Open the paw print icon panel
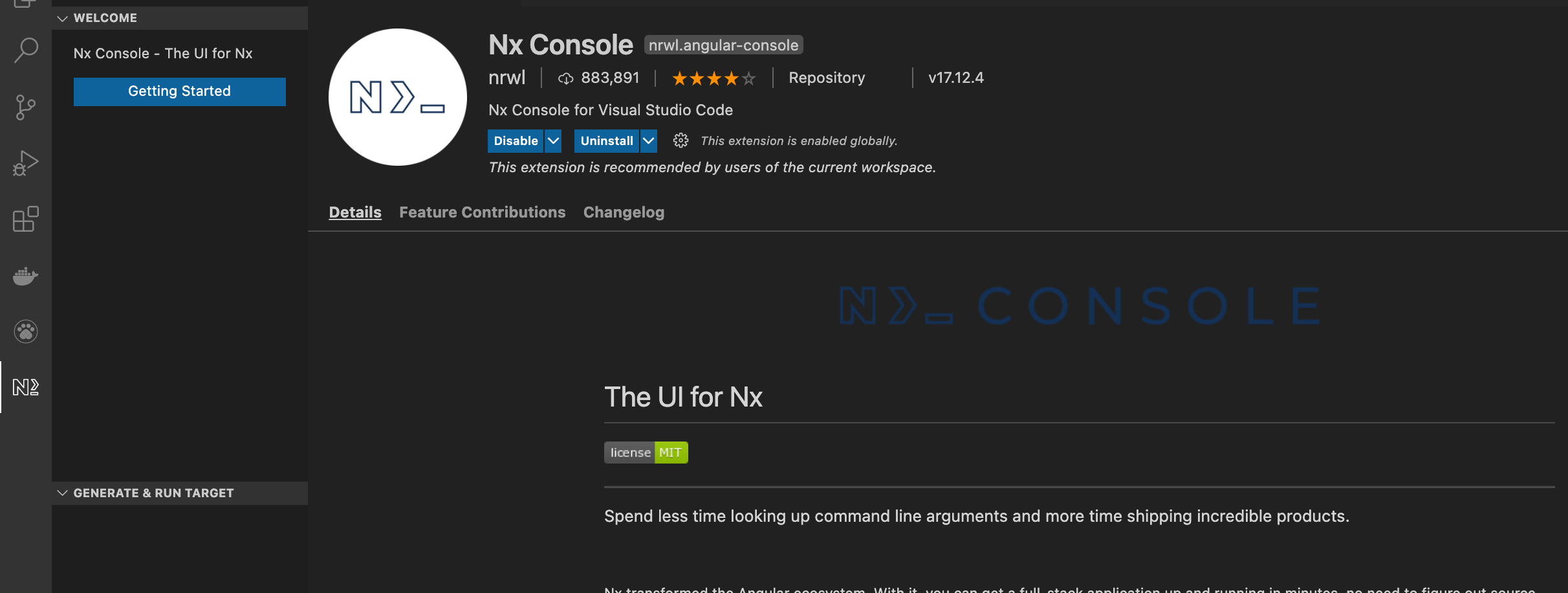Image resolution: width=1568 pixels, height=593 pixels. pos(26,331)
